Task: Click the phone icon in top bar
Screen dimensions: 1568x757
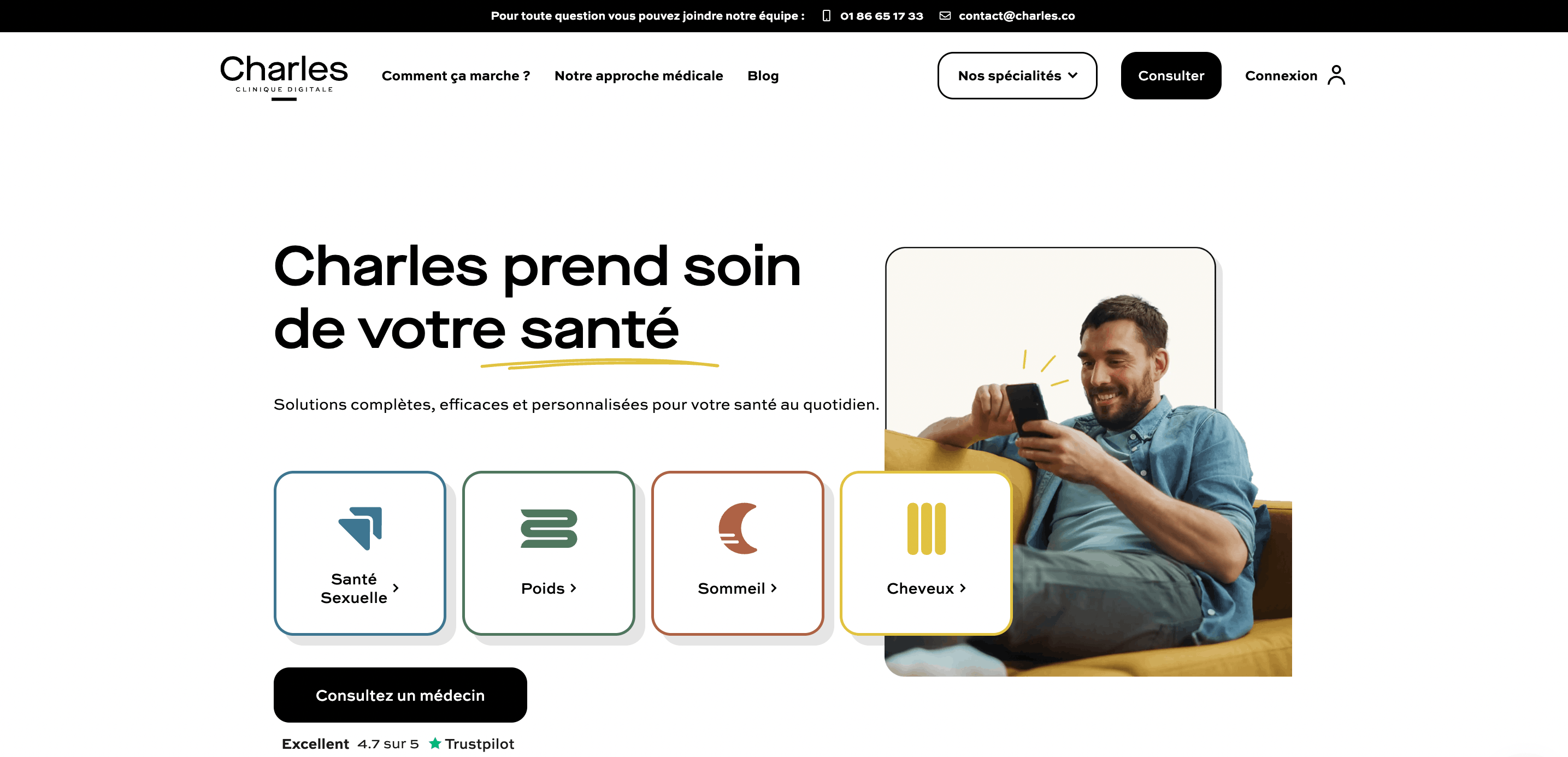Action: [826, 16]
